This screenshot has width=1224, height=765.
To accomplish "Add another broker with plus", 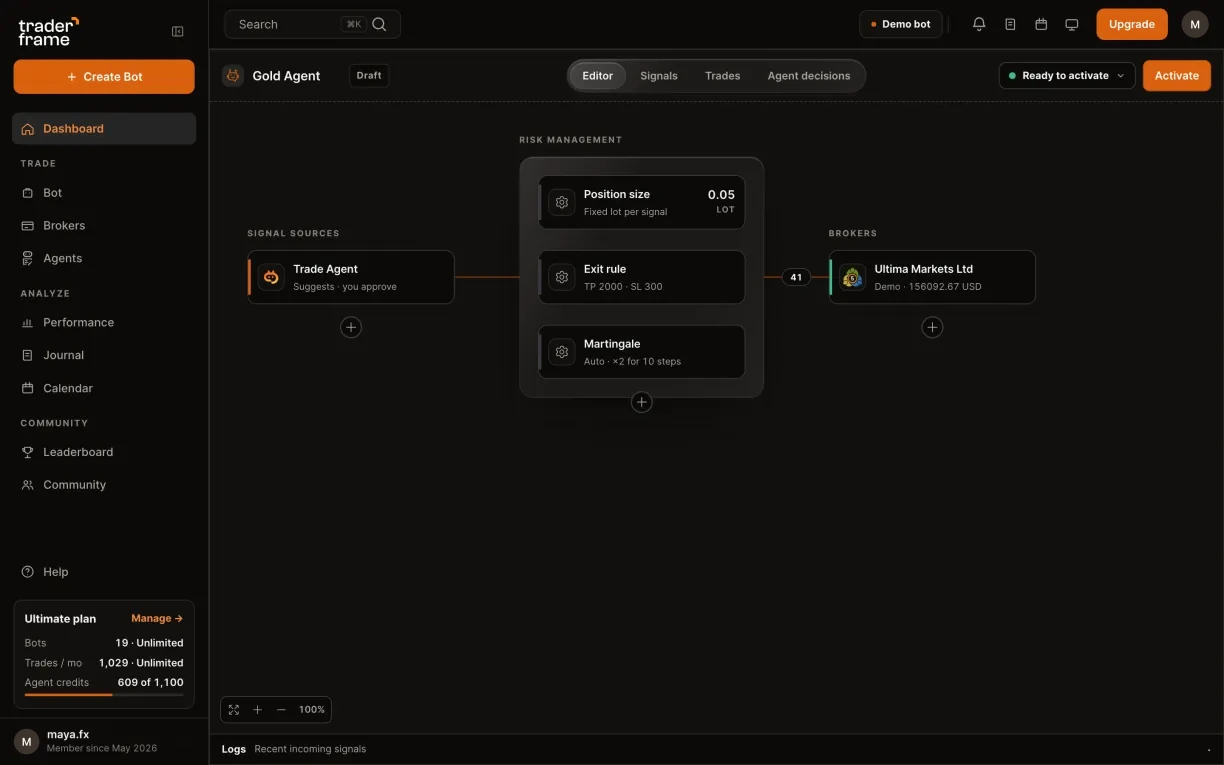I will coord(932,327).
